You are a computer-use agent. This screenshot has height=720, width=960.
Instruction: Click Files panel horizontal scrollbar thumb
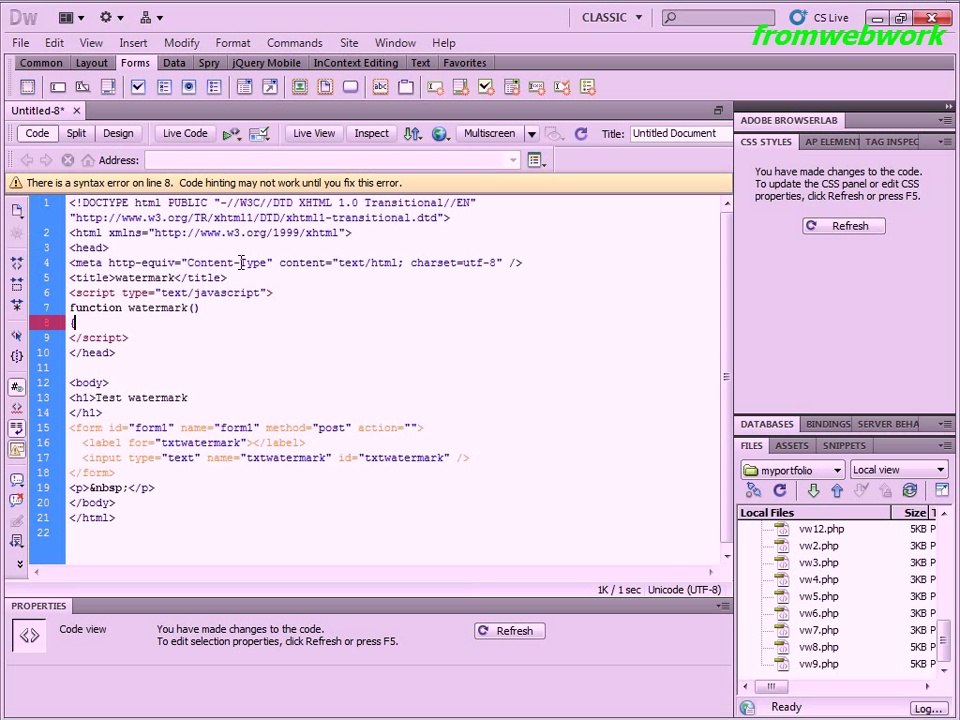tap(771, 686)
